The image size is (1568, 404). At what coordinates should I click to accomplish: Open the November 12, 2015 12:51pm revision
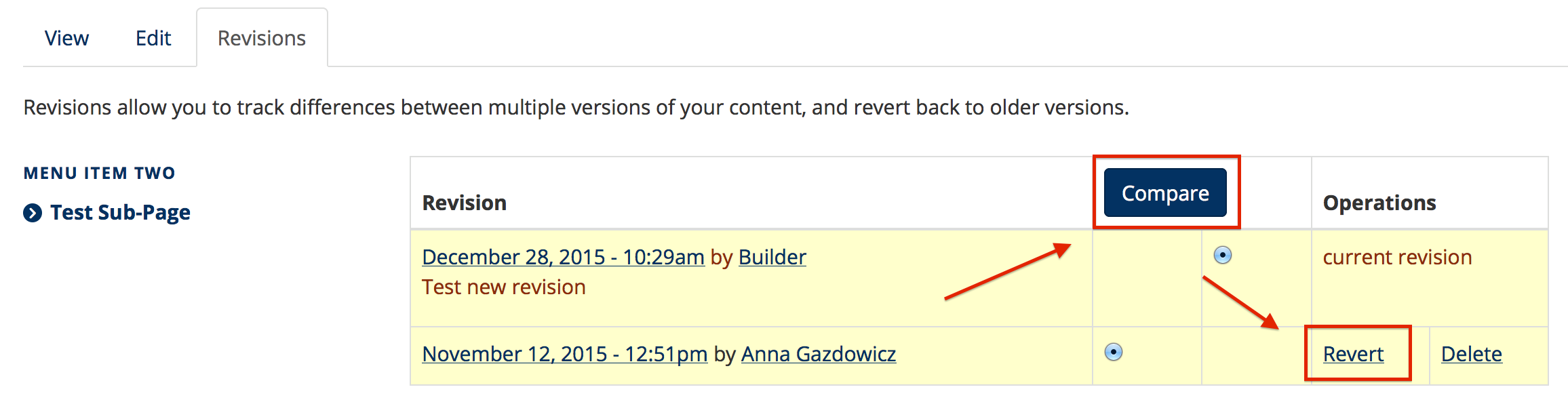pyautogui.click(x=564, y=354)
